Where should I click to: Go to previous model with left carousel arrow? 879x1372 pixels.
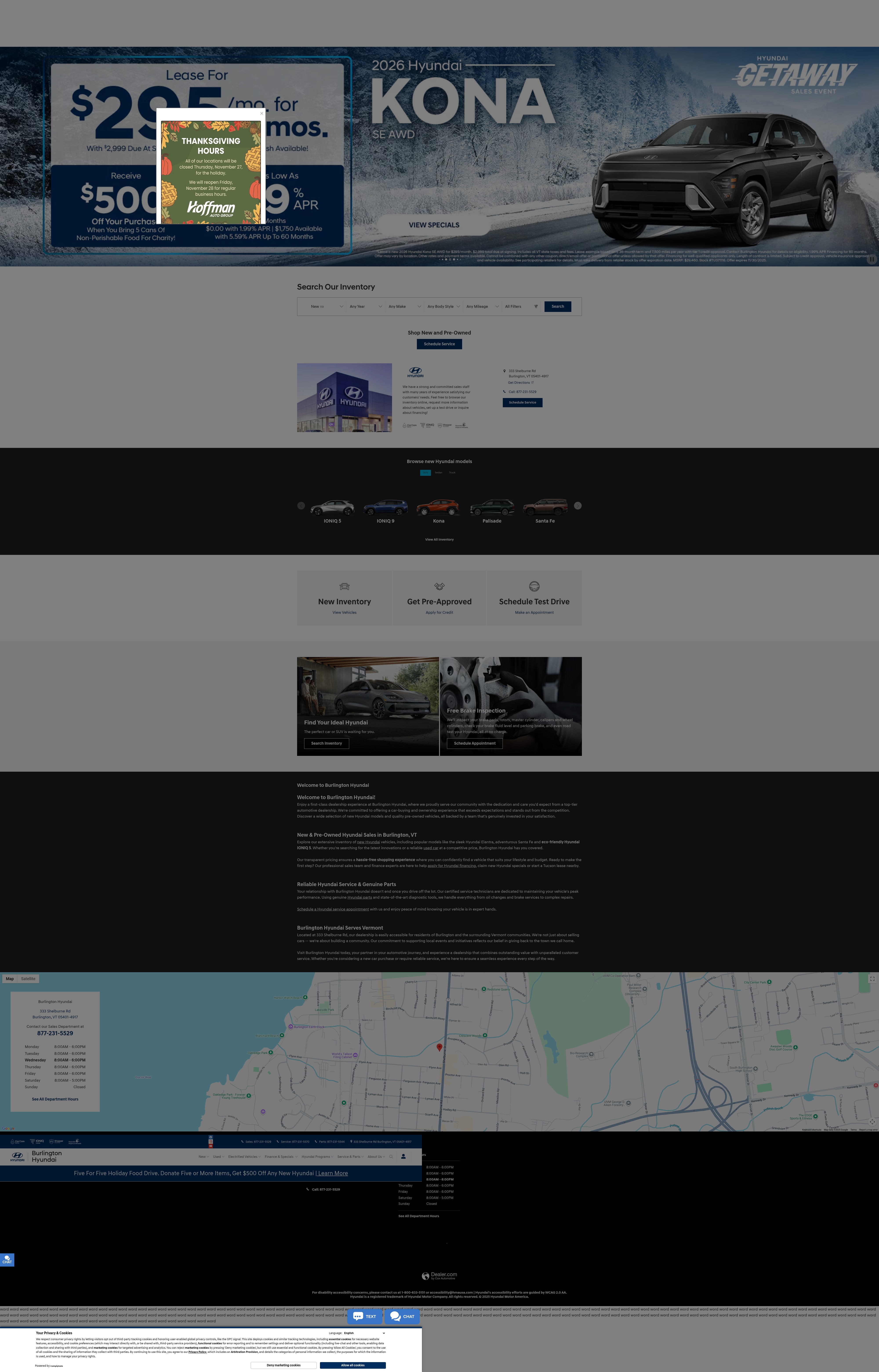pos(301,505)
